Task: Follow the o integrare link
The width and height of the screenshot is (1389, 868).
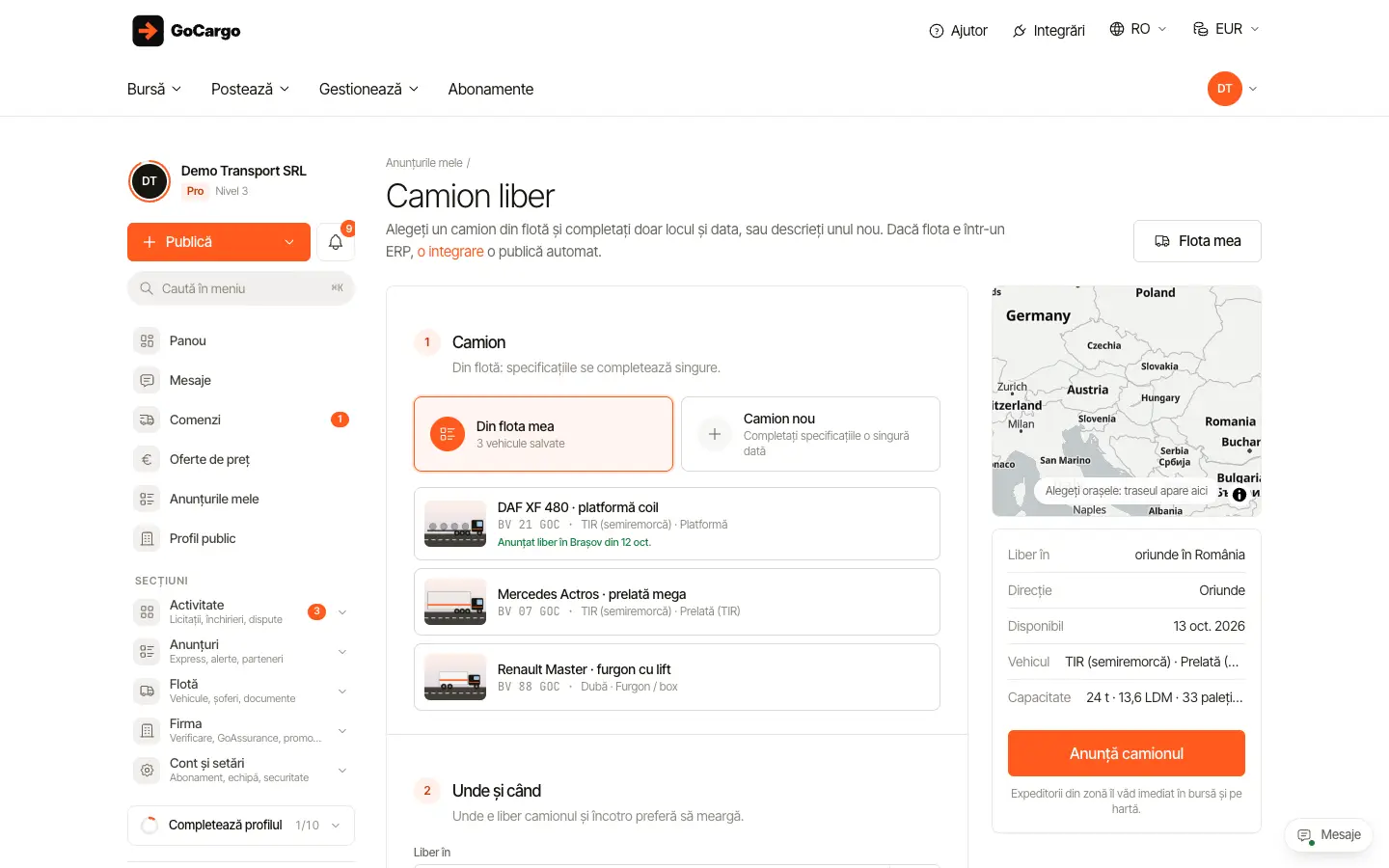Action: [450, 252]
